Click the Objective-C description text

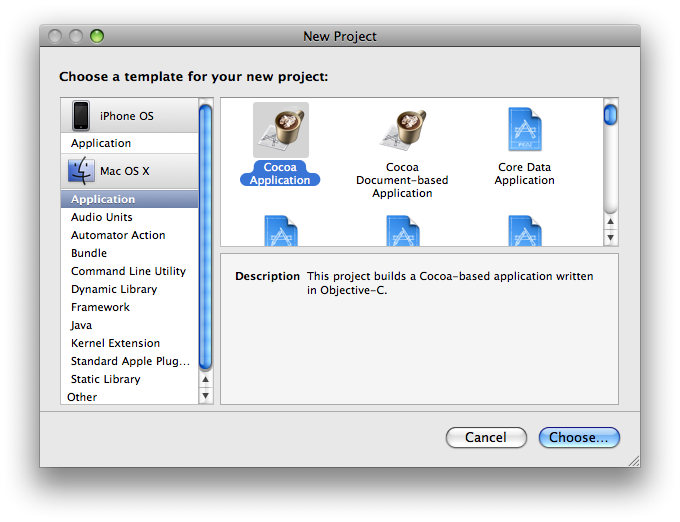(x=450, y=283)
